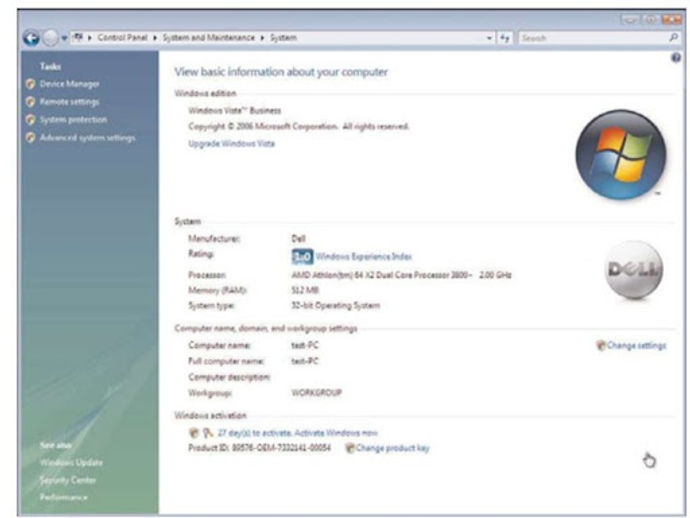Open the address bar history dropdown
Screen dimensions: 690x518
(x=489, y=38)
